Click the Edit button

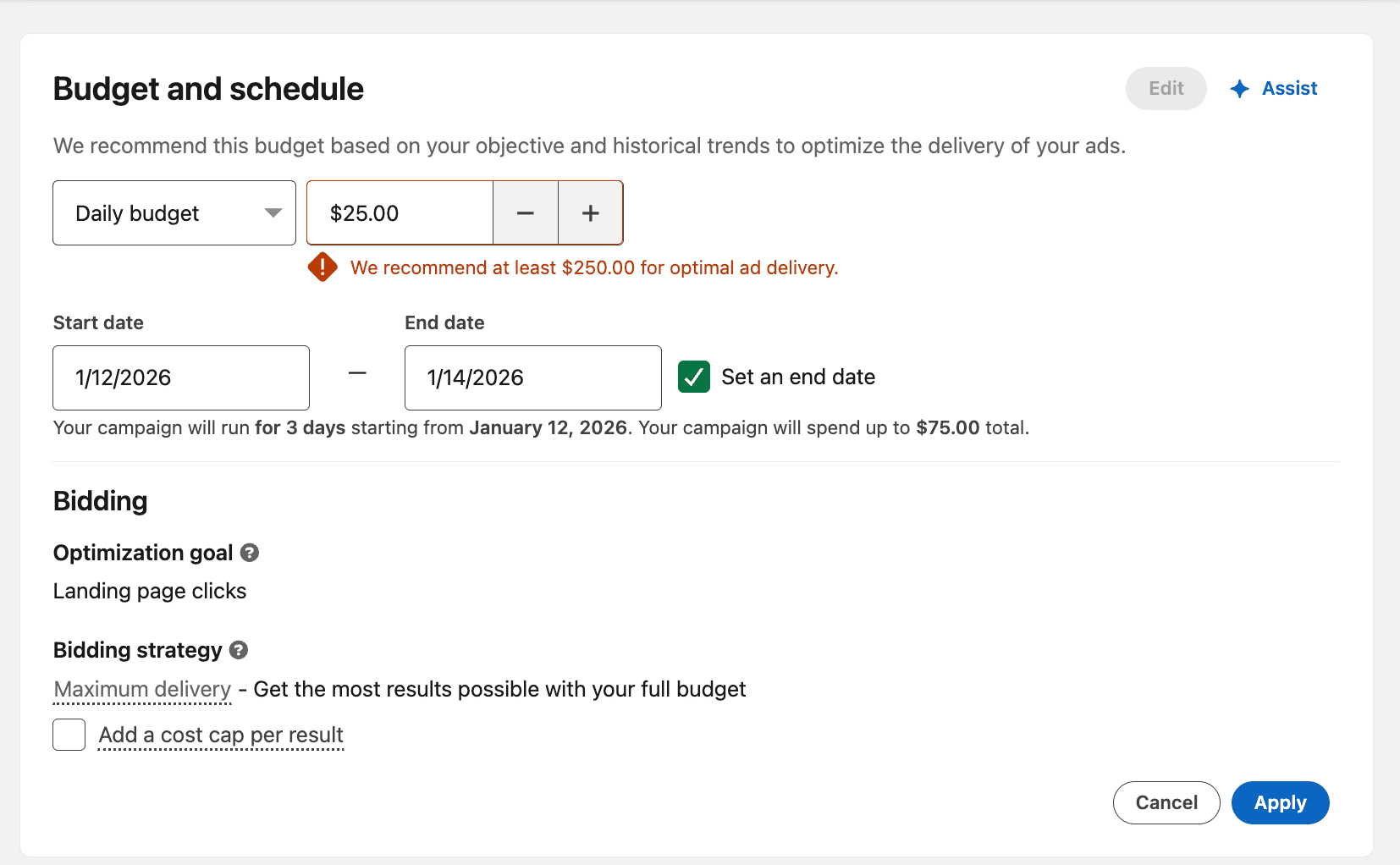coord(1166,88)
